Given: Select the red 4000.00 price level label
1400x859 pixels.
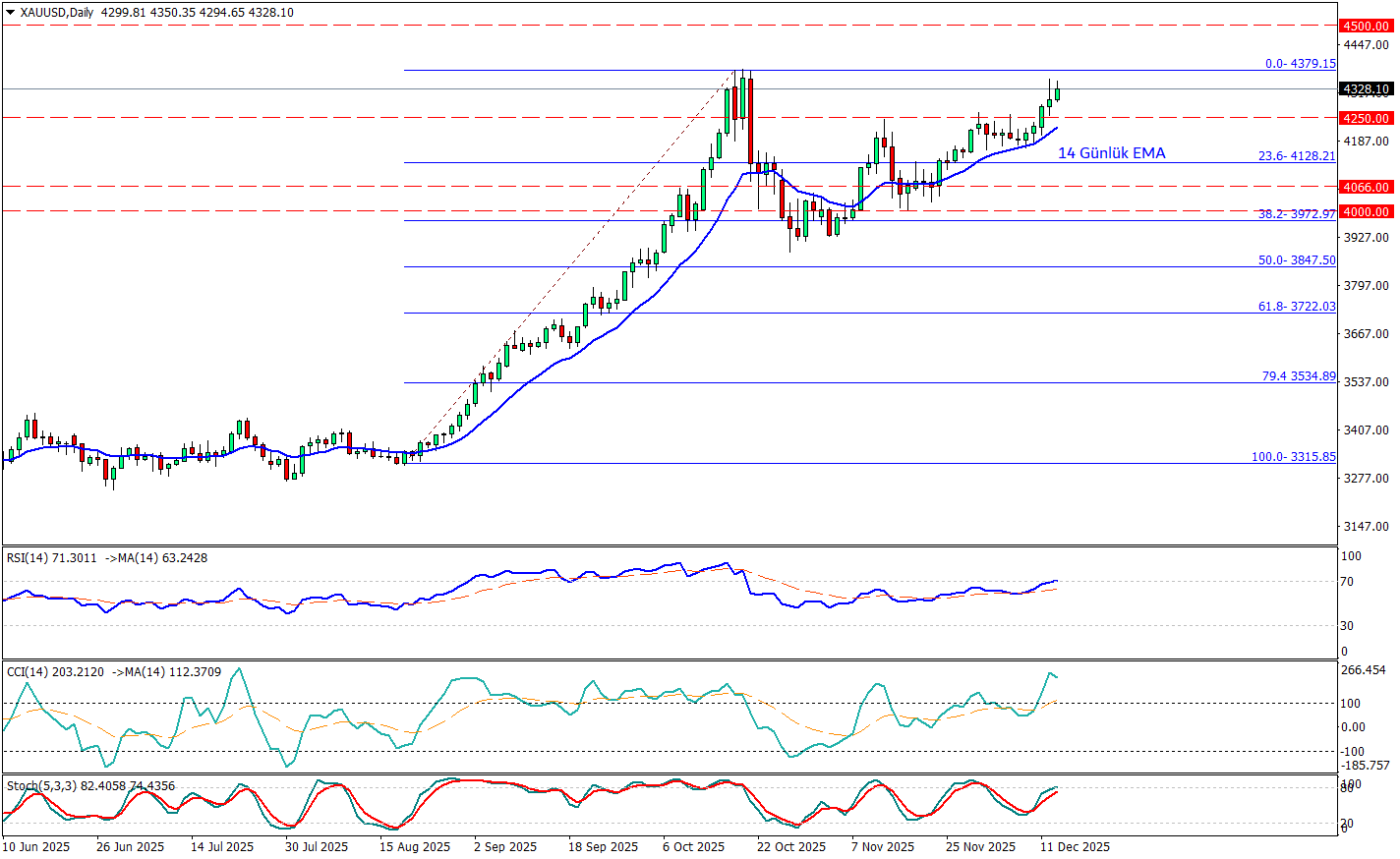Looking at the screenshot, I should [1366, 211].
